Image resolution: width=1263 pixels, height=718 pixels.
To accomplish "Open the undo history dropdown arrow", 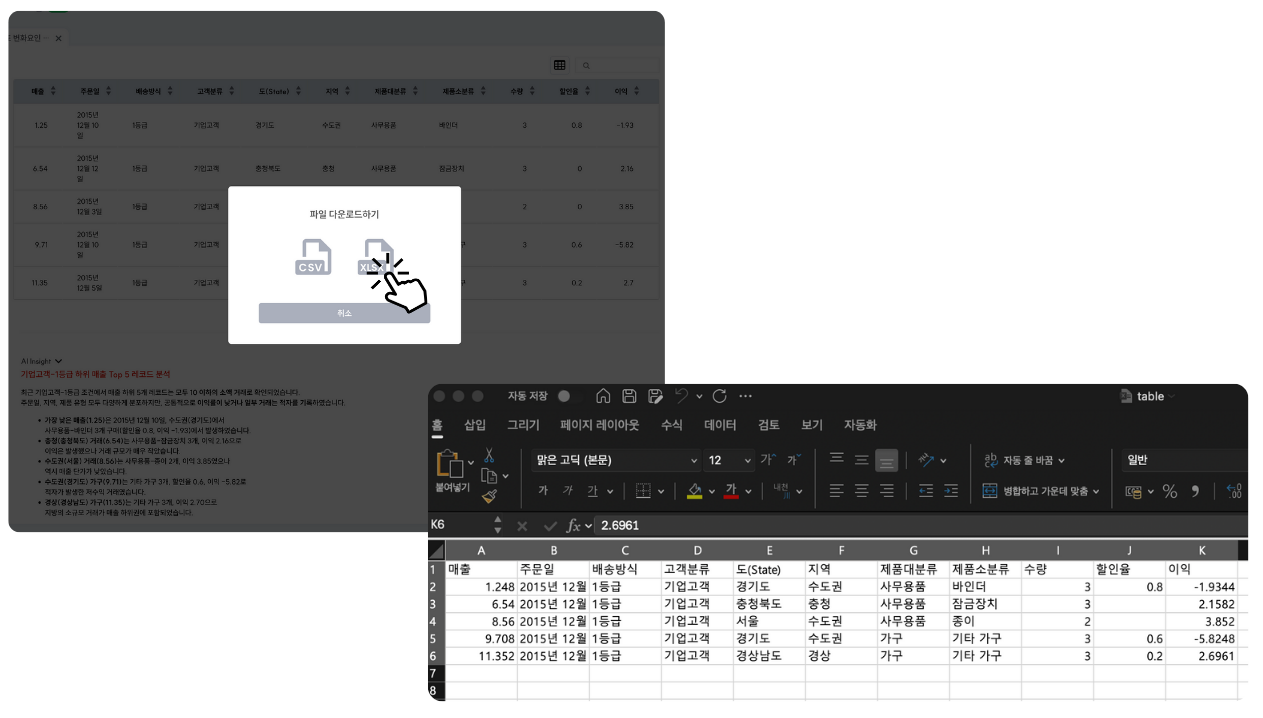I will point(698,396).
